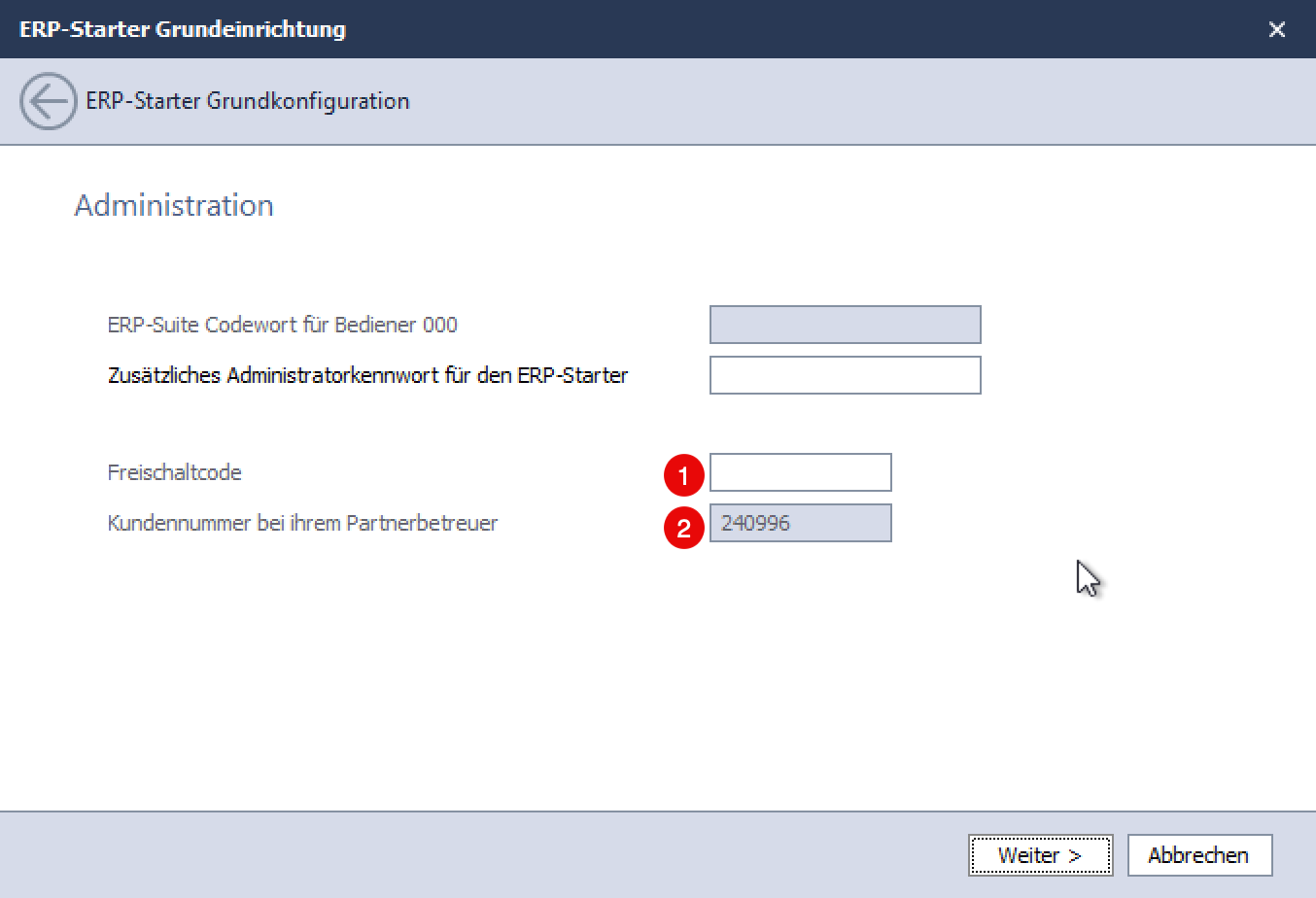Image resolution: width=1316 pixels, height=898 pixels.
Task: Select the Freischaltcode text box
Action: pos(800,472)
